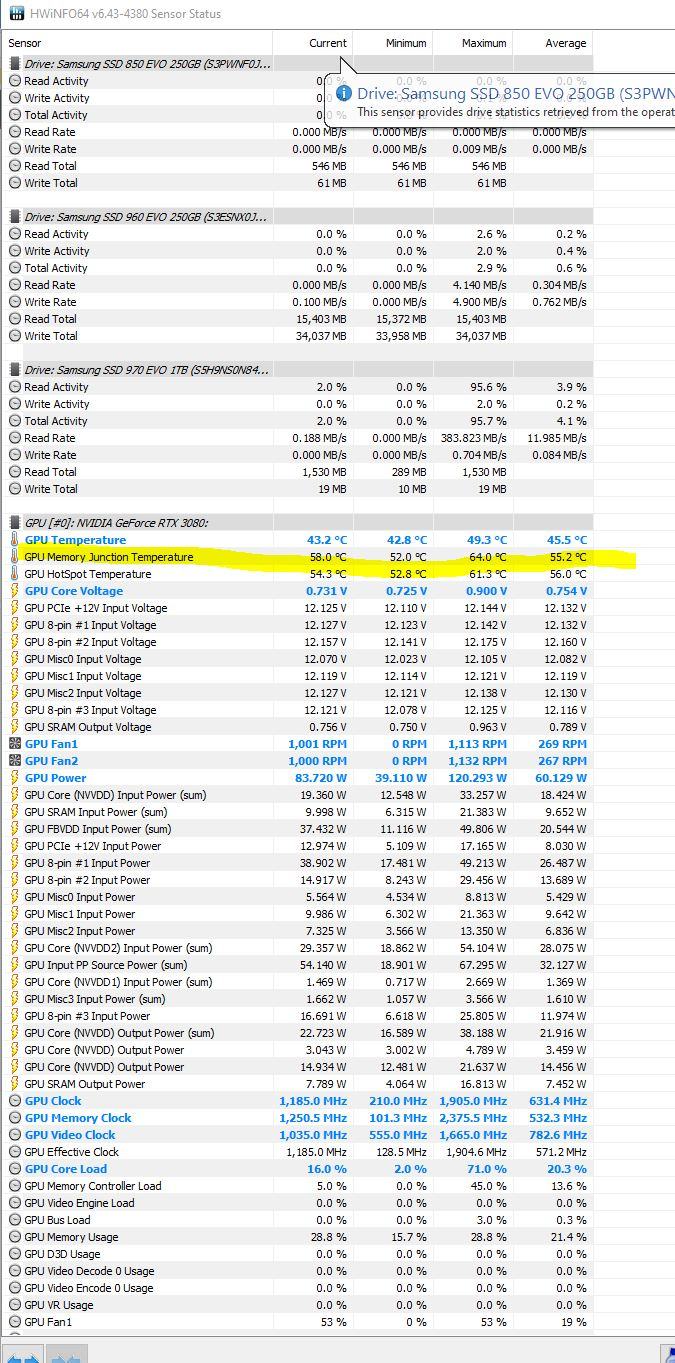
Task: Click the drive icon of the Samsung SSD 960 EVO group
Action: coord(15,217)
